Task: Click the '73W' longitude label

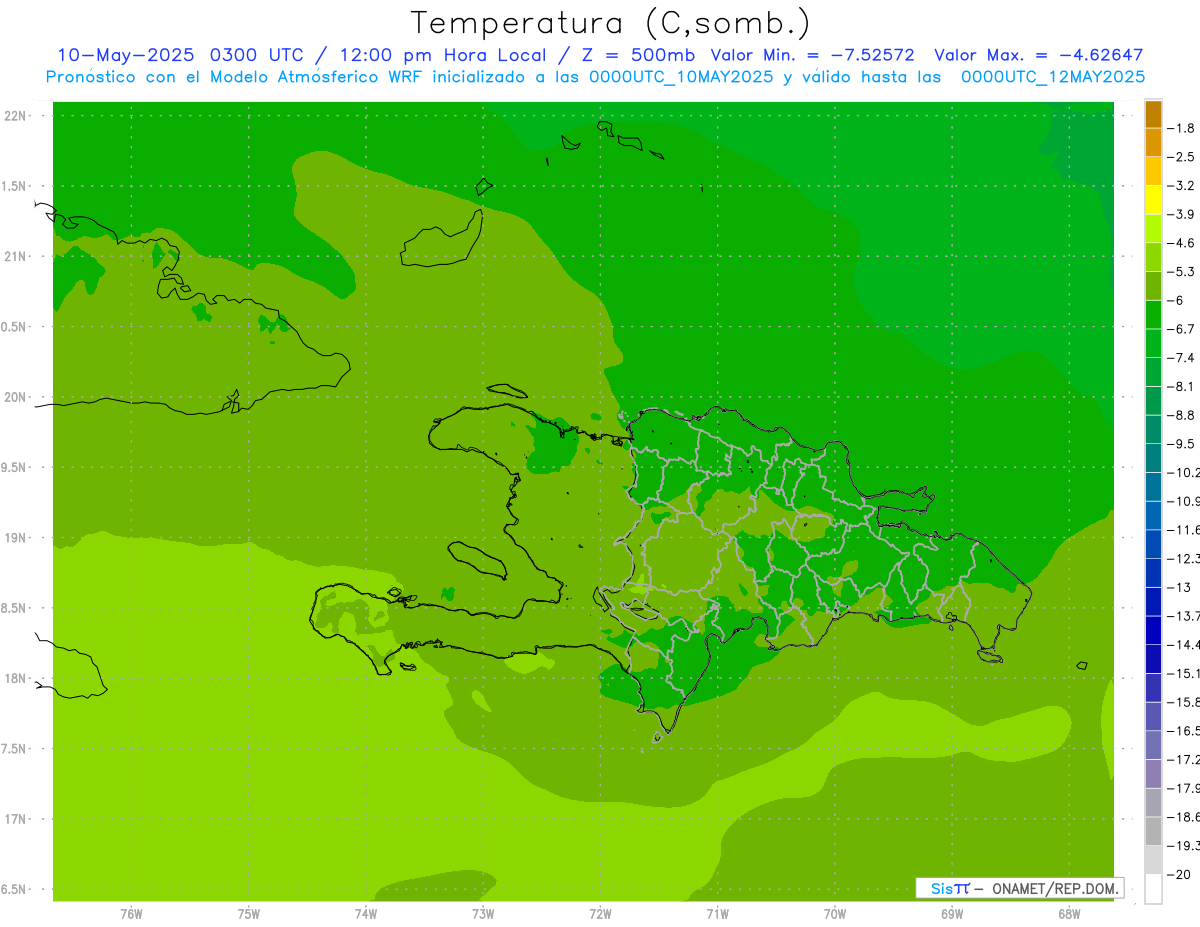Action: tap(483, 913)
